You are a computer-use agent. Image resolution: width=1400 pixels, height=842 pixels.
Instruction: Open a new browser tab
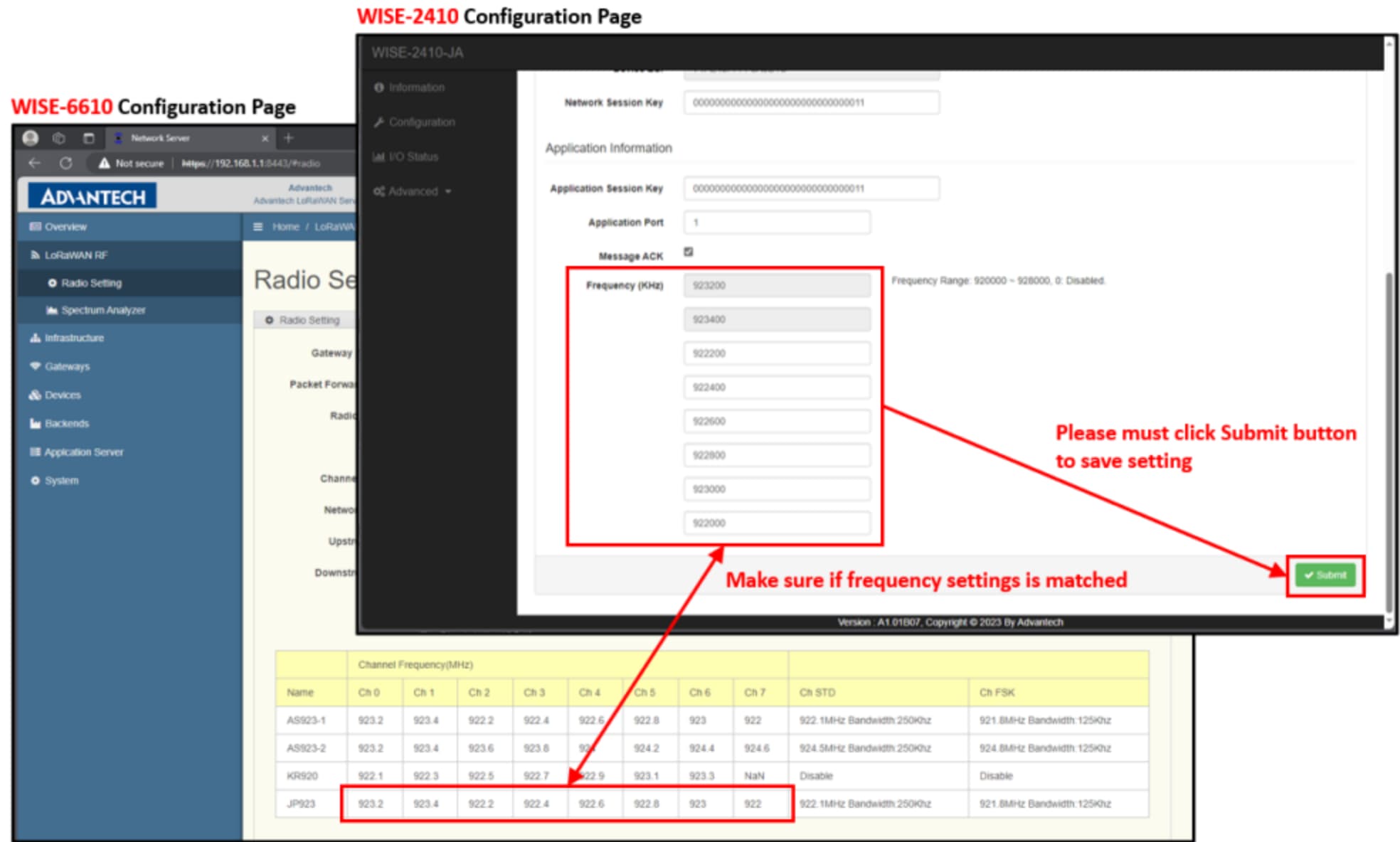coord(288,138)
